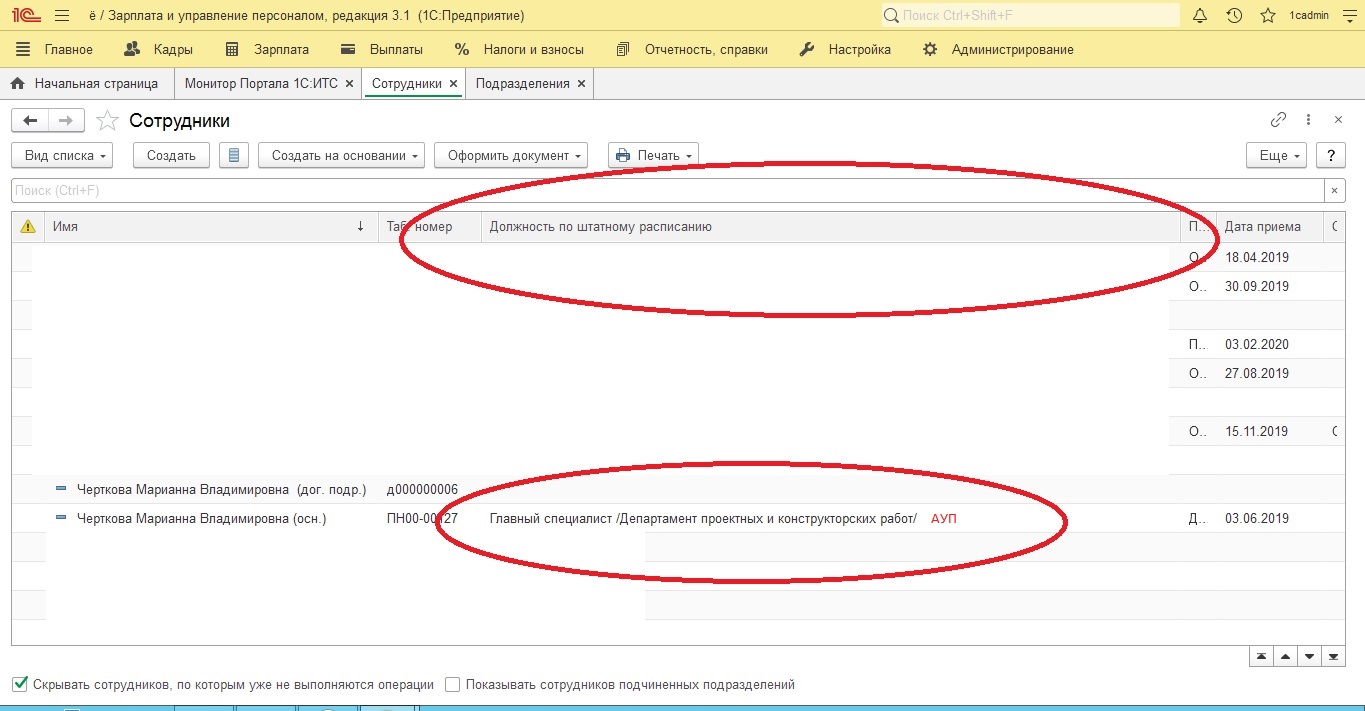
Task: Expand the Печать dropdown menu
Action: (x=653, y=155)
